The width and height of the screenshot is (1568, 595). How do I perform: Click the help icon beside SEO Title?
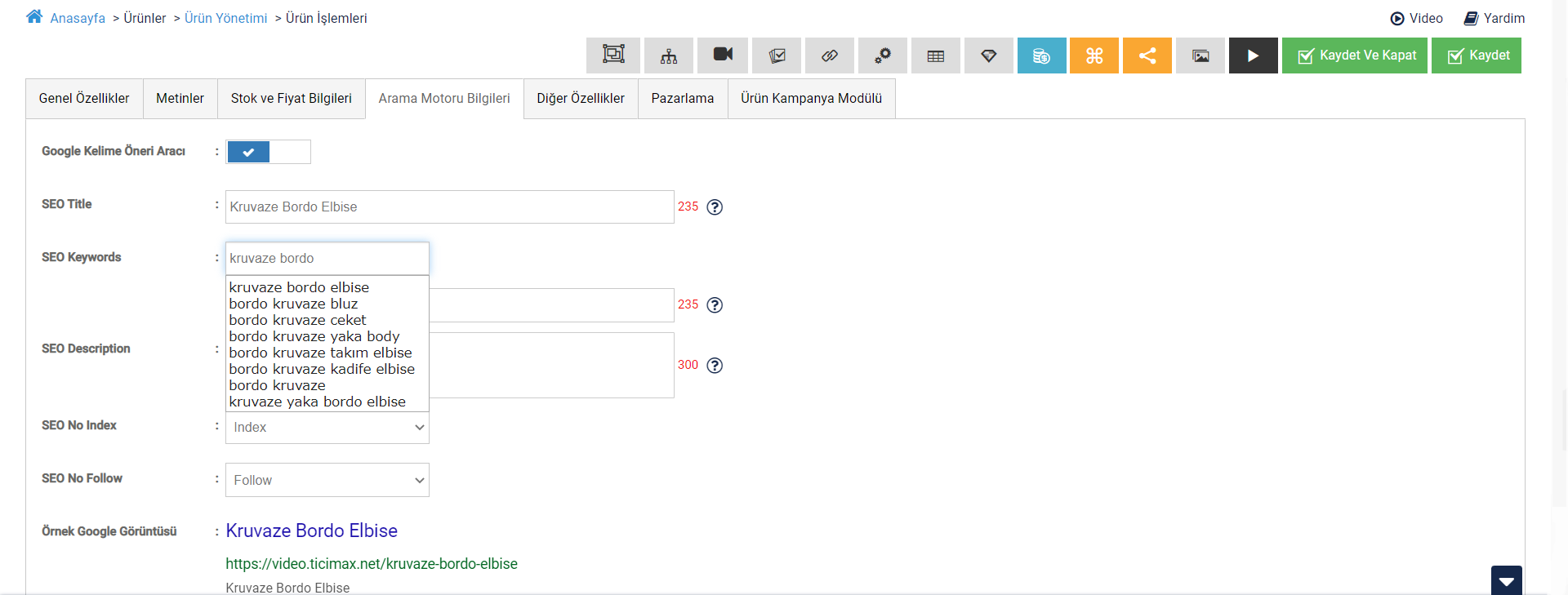(x=715, y=207)
